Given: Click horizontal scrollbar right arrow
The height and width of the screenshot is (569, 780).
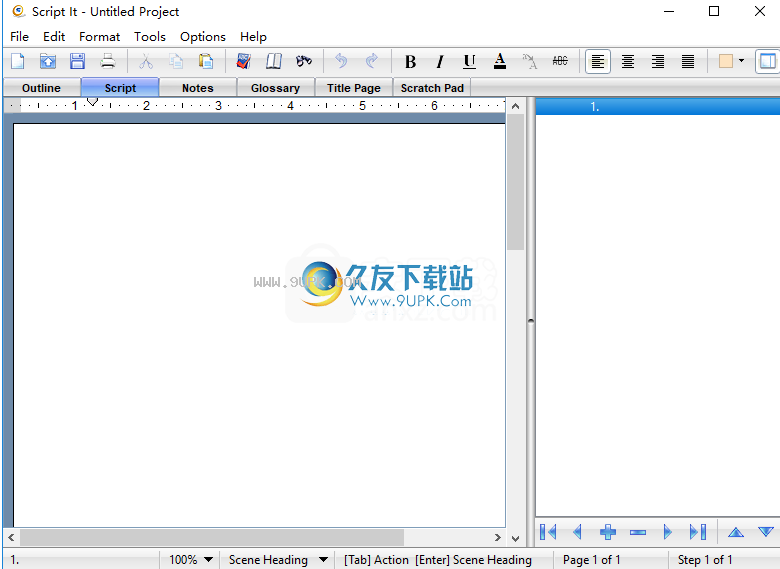Looking at the screenshot, I should (x=497, y=537).
